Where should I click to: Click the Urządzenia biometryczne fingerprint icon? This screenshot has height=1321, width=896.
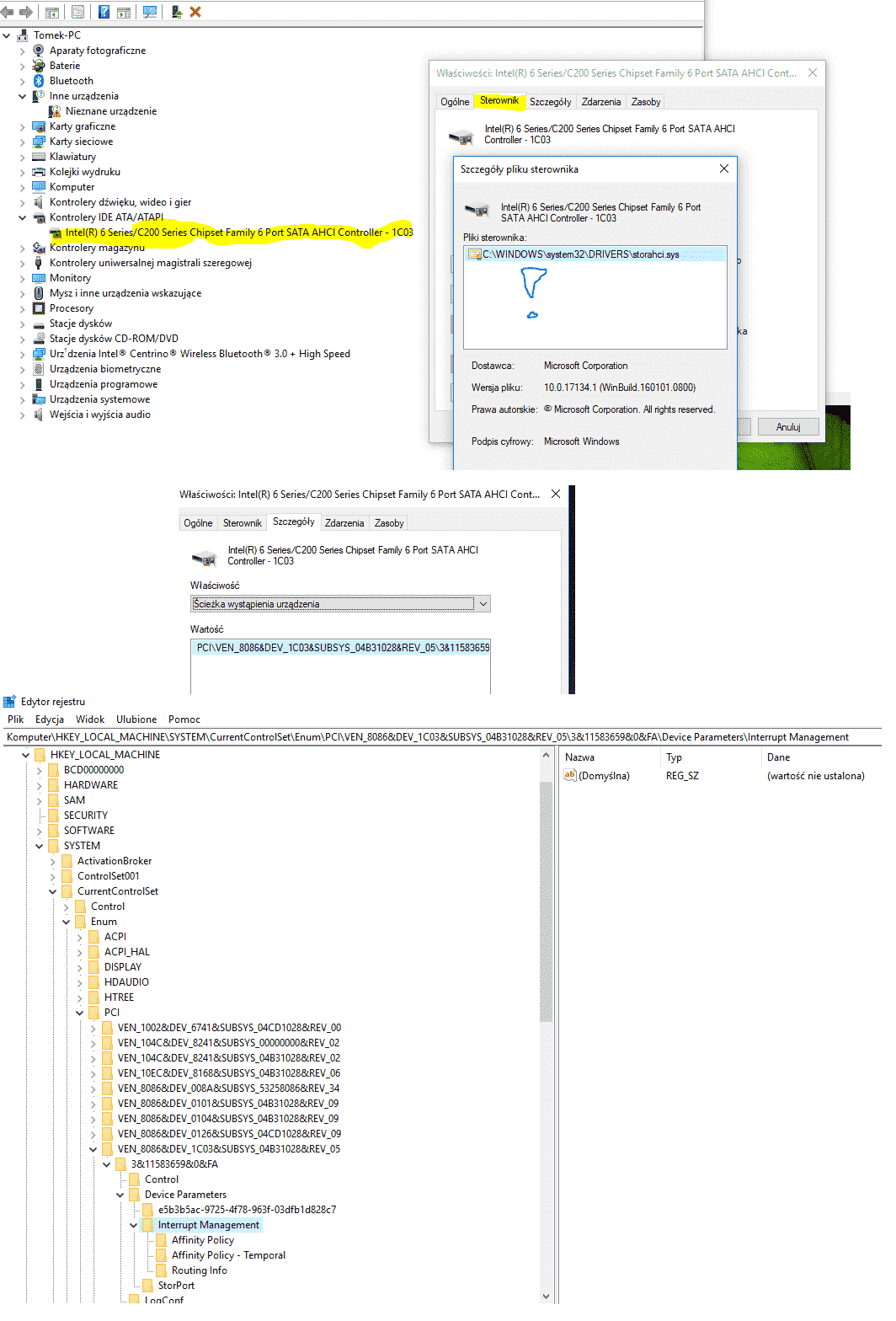(39, 369)
